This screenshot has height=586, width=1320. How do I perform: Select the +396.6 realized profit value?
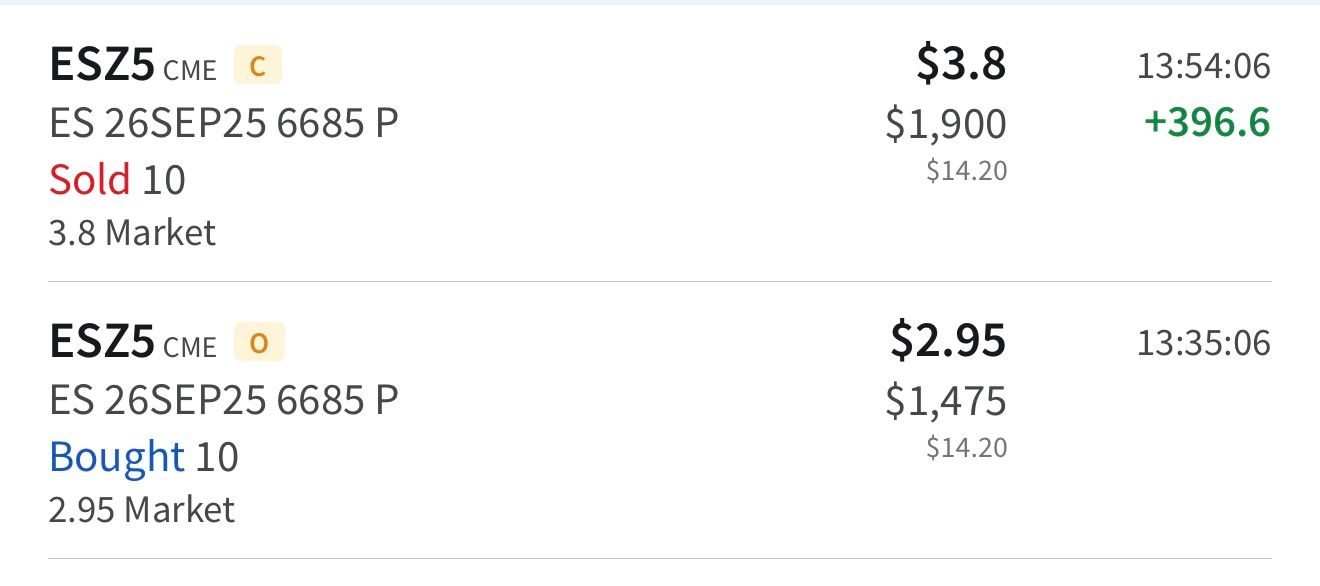click(x=1207, y=124)
